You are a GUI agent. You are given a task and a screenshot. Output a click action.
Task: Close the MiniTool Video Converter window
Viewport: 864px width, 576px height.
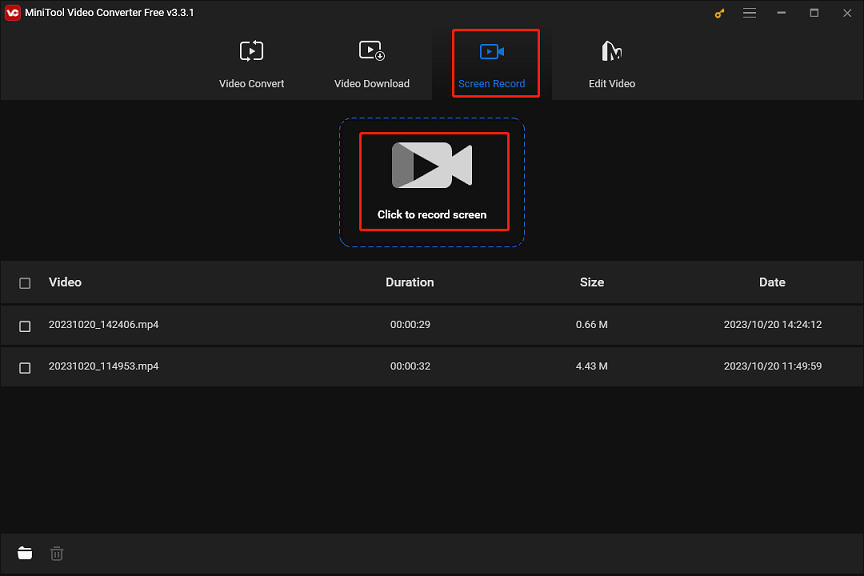847,13
